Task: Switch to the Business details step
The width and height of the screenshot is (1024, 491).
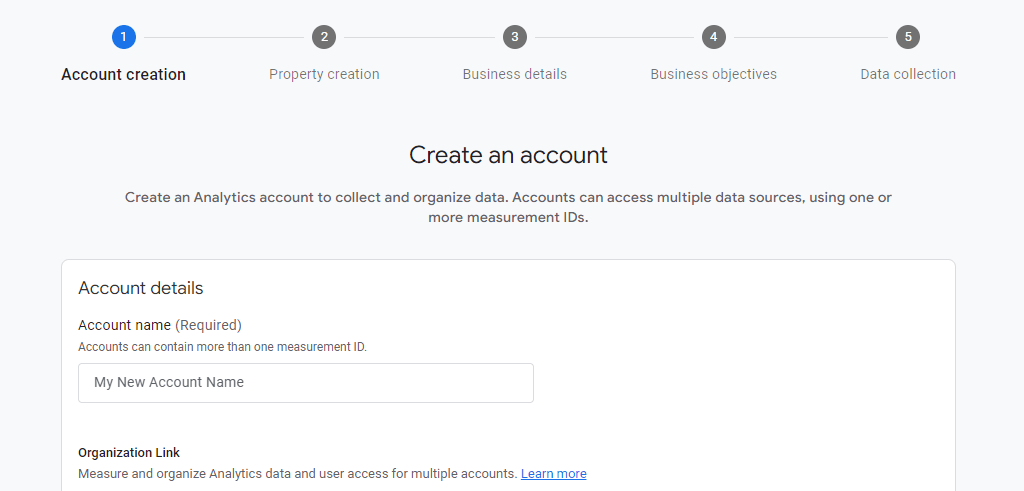Action: 515,74
